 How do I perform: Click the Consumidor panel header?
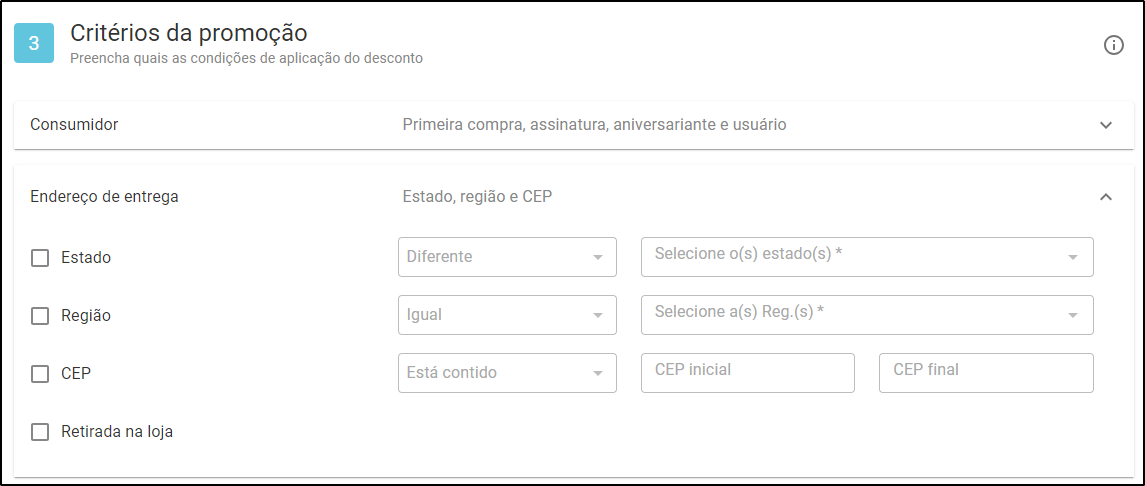coord(574,125)
